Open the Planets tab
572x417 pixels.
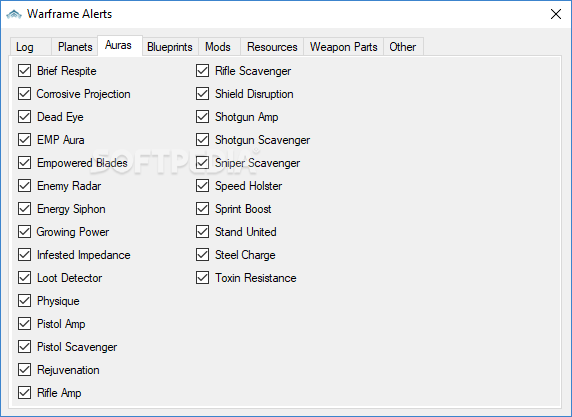pyautogui.click(x=75, y=47)
